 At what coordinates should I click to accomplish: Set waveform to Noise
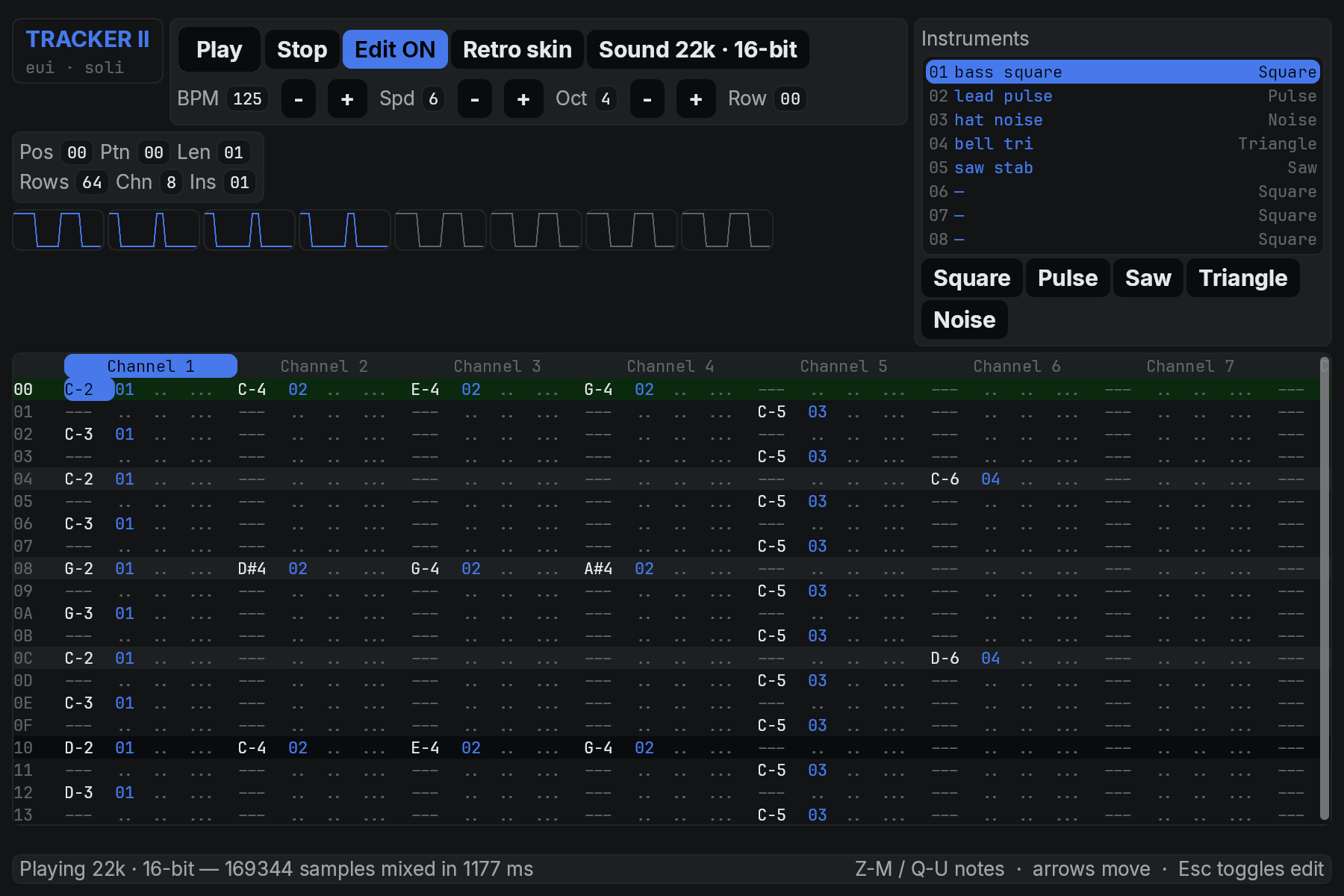tap(964, 320)
